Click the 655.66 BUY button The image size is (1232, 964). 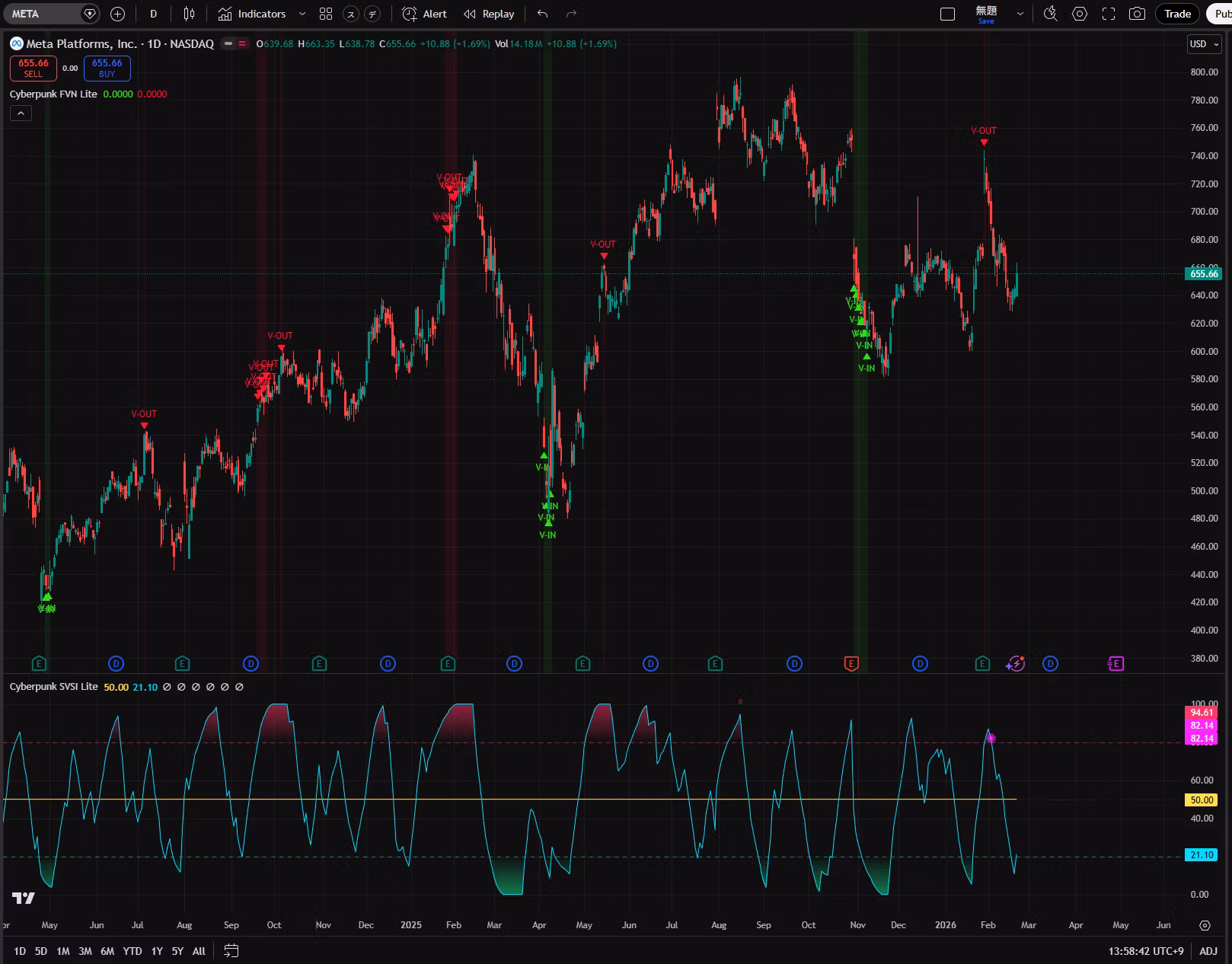click(x=107, y=69)
